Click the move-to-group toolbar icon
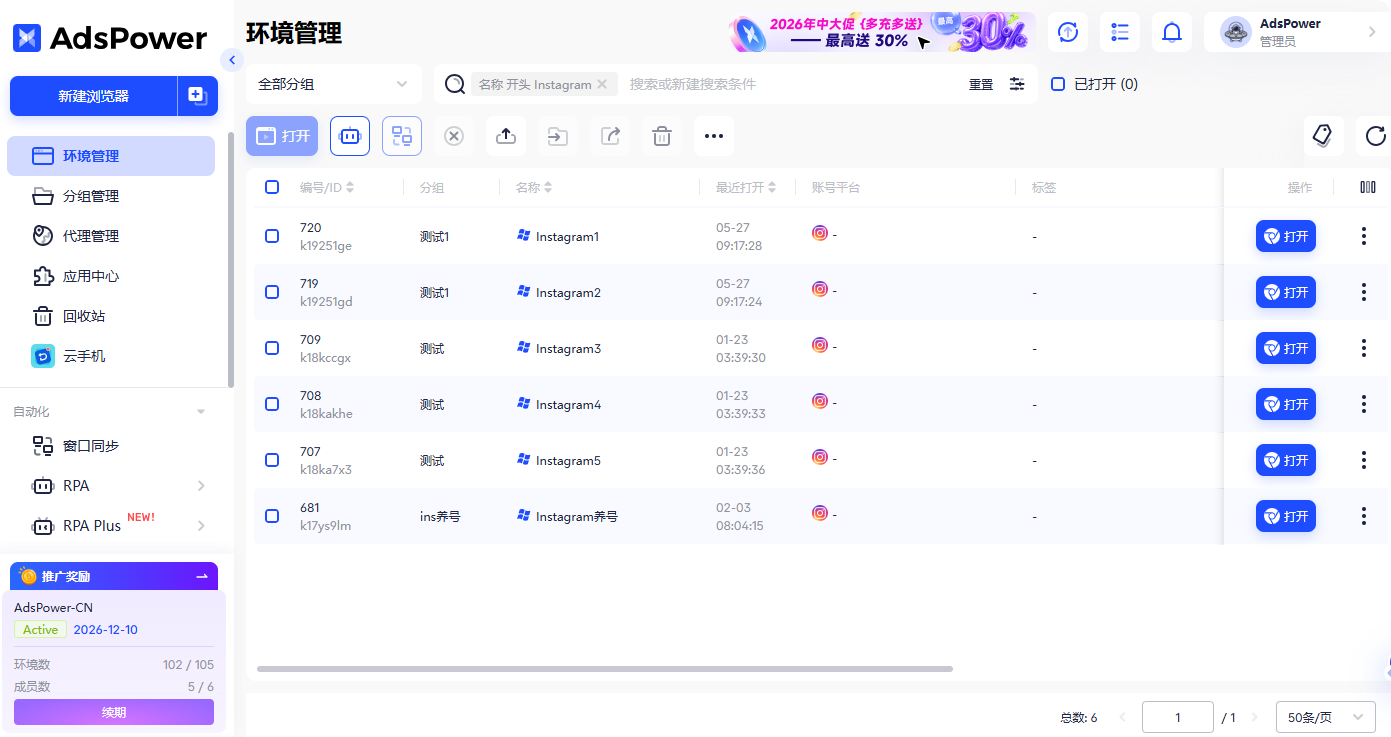The width and height of the screenshot is (1391, 737). coord(558,136)
